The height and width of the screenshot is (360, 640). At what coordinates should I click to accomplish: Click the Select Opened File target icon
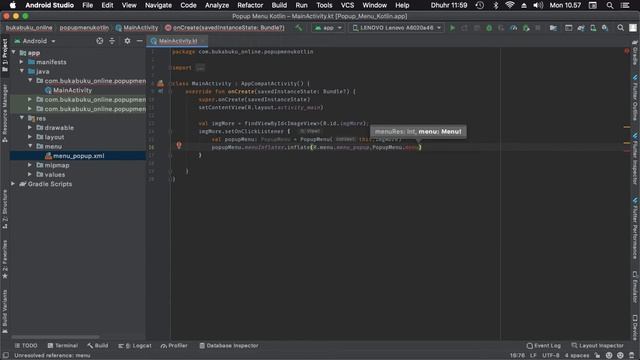pos(100,41)
